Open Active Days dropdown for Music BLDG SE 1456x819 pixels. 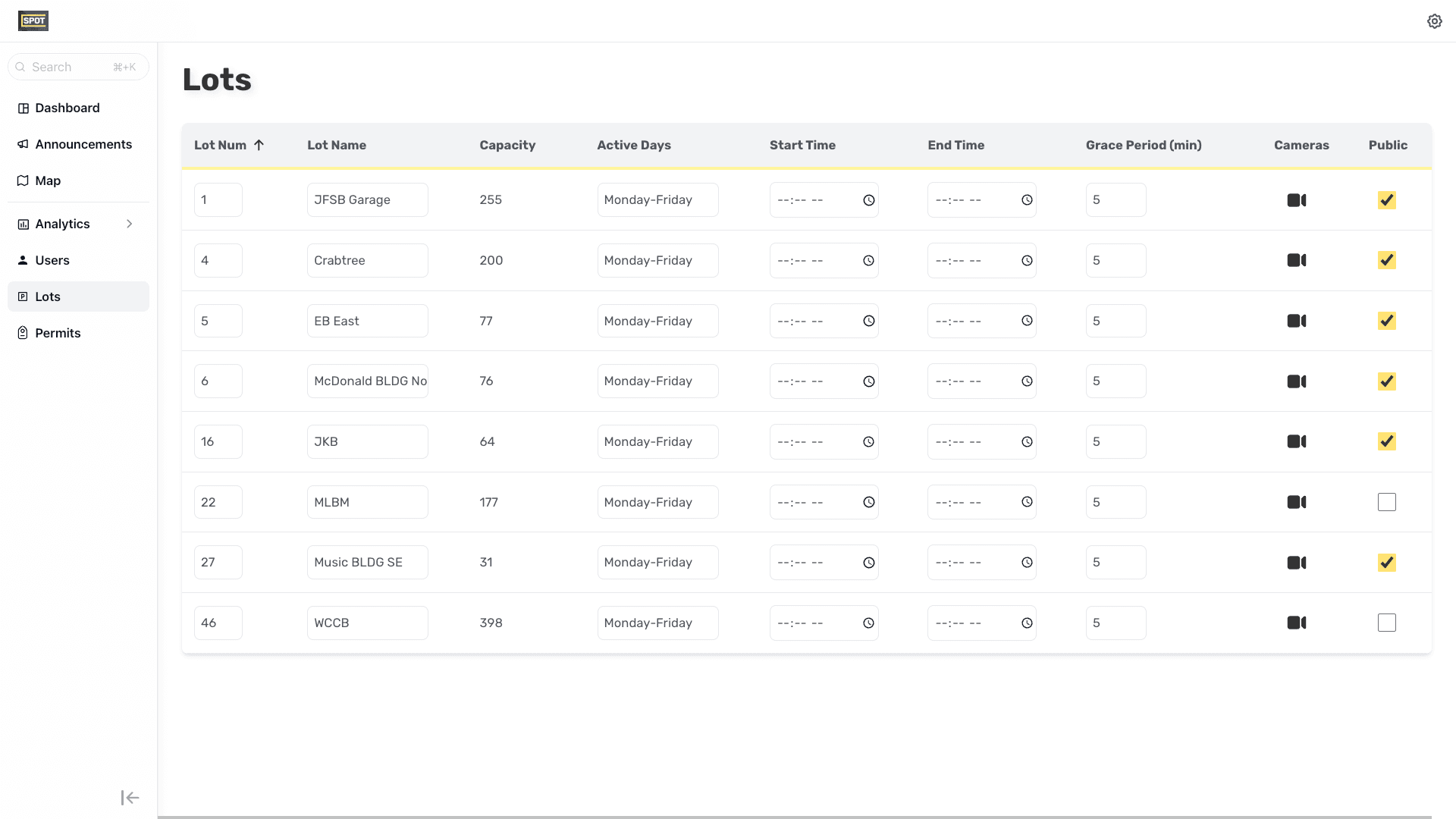(x=657, y=563)
